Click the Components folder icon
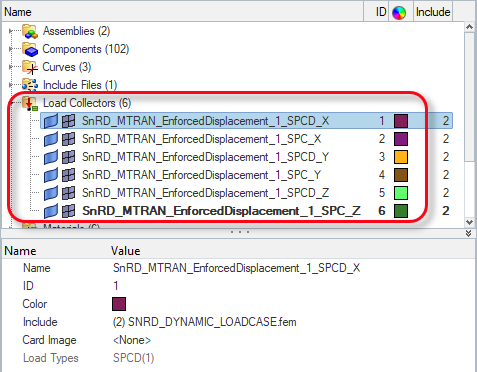The height and width of the screenshot is (372, 477). point(30,49)
